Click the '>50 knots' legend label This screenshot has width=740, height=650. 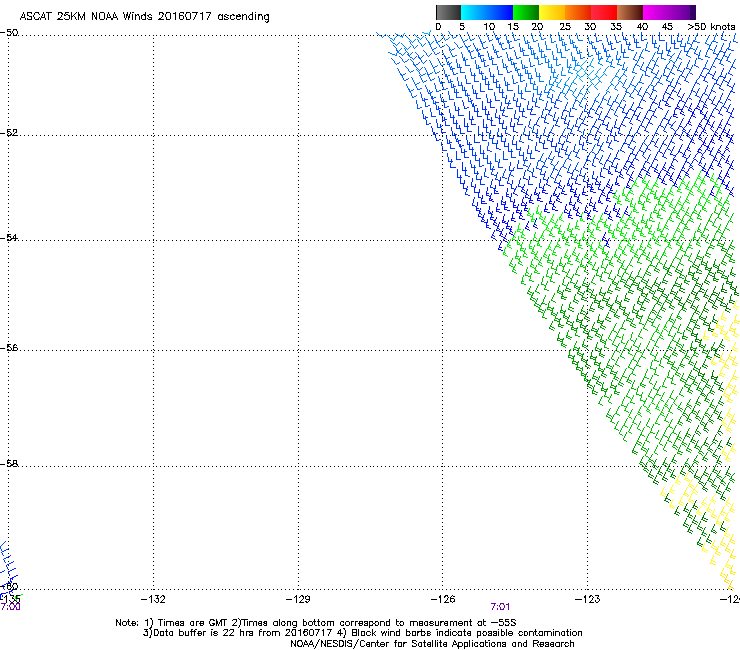coord(711,27)
